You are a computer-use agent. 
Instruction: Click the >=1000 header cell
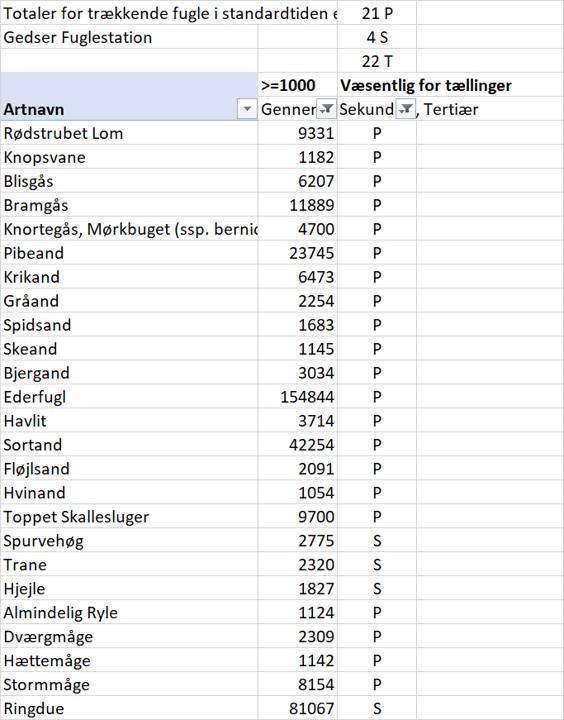pyautogui.click(x=298, y=85)
